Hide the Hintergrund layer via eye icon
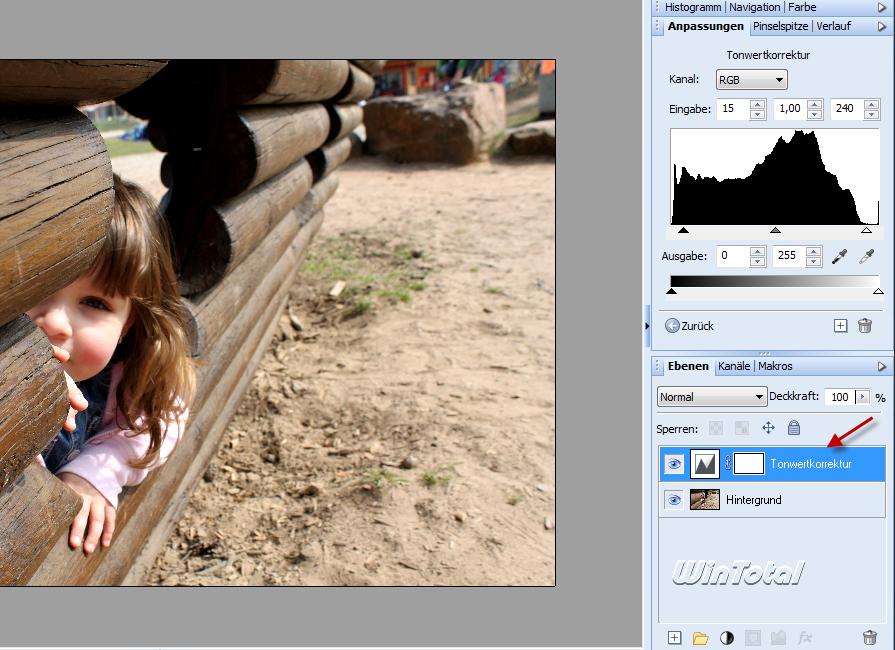Viewport: 895px width, 650px height. tap(674, 500)
